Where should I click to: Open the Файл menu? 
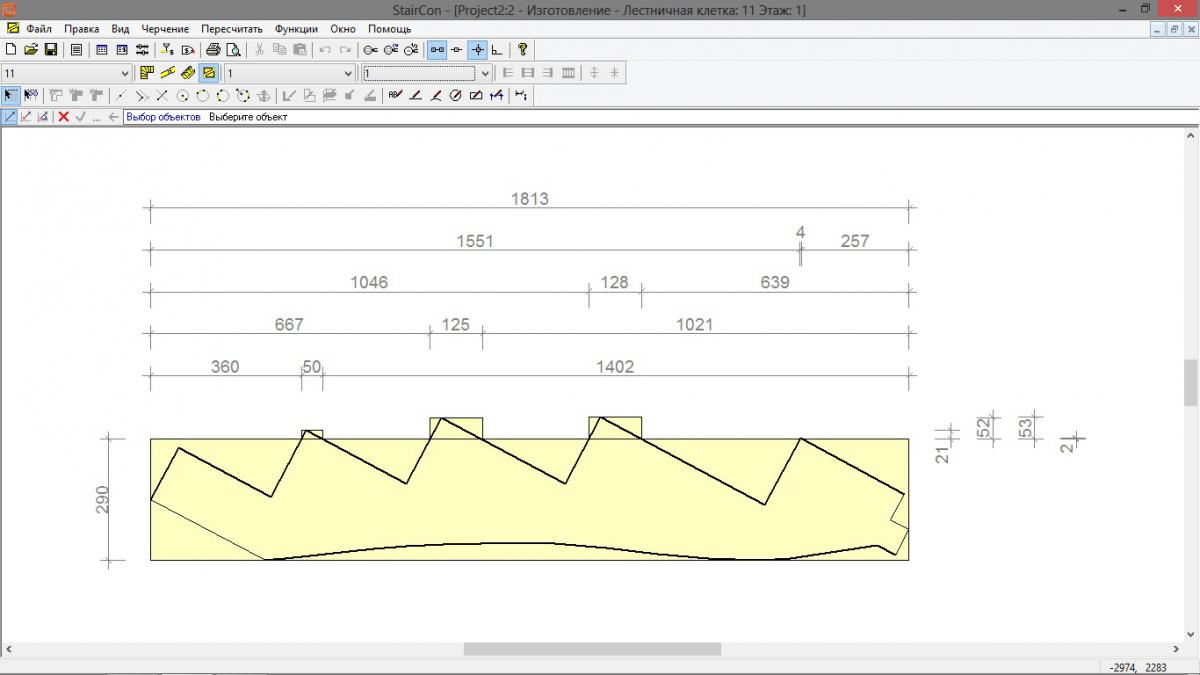[38, 29]
